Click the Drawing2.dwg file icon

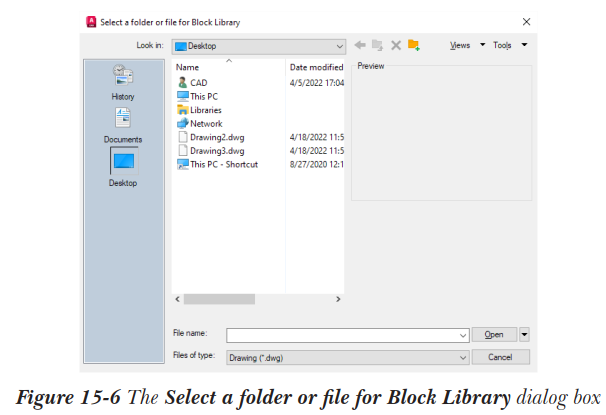tap(182, 137)
